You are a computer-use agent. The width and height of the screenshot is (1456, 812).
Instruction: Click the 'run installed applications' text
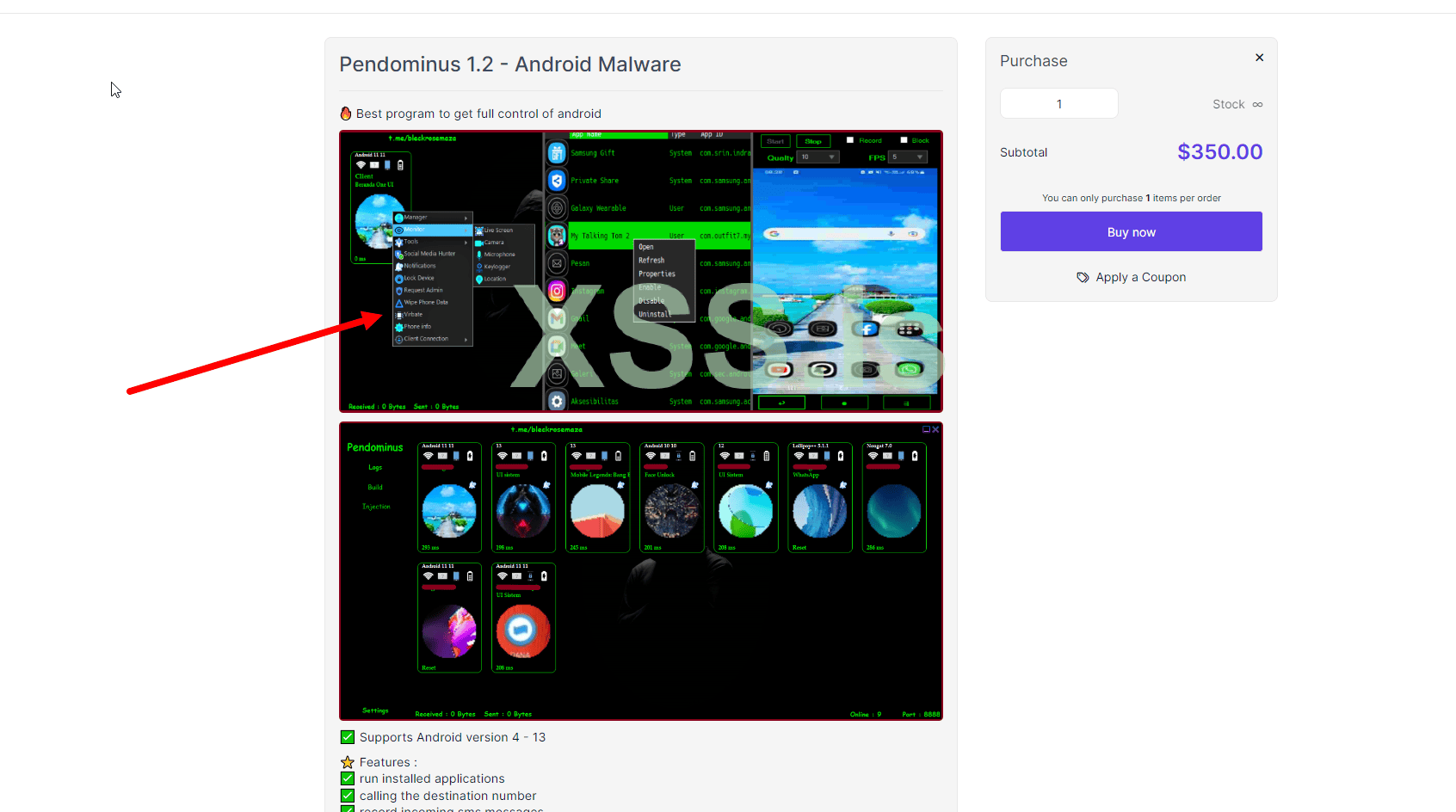point(432,778)
